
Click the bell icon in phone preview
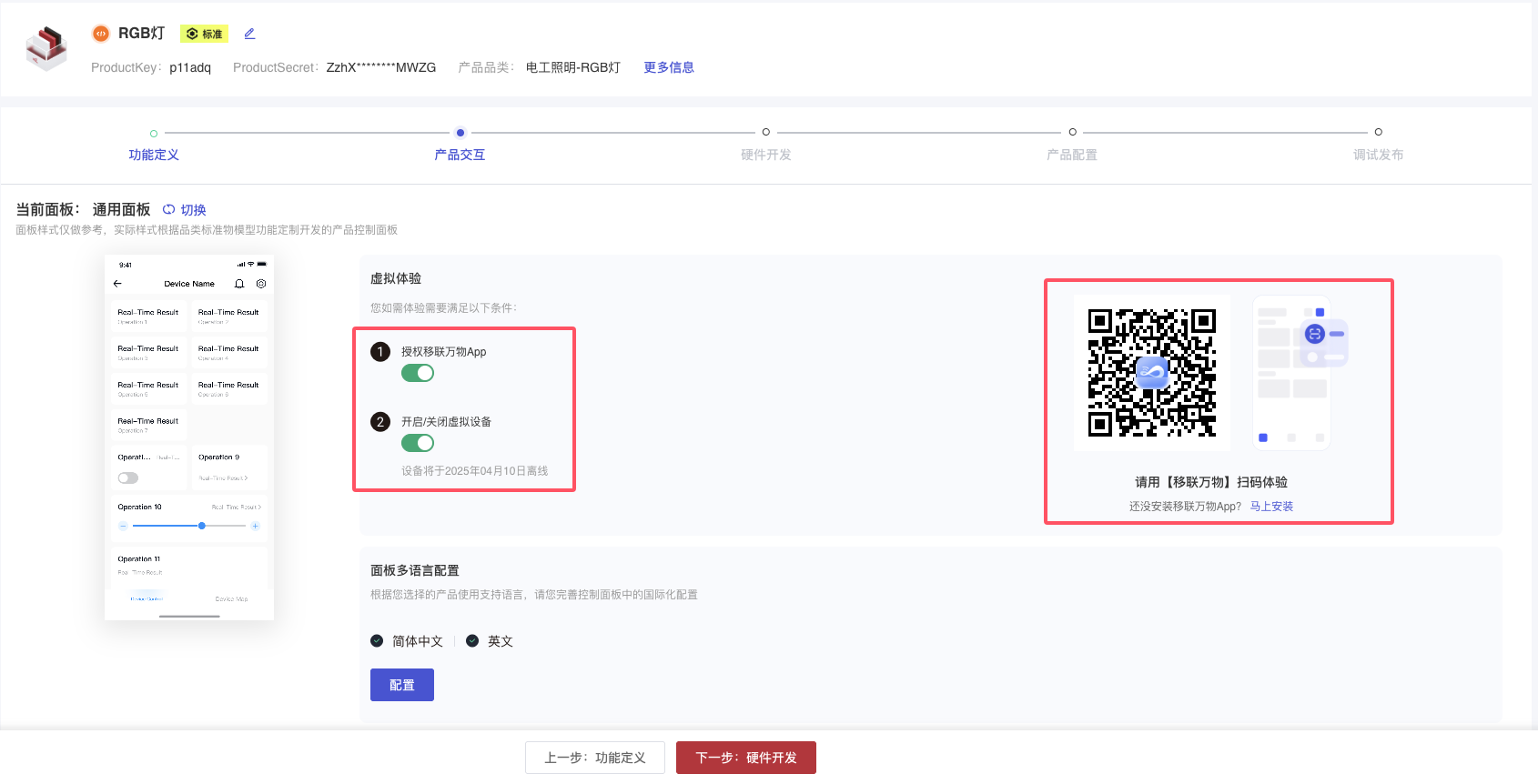239,284
